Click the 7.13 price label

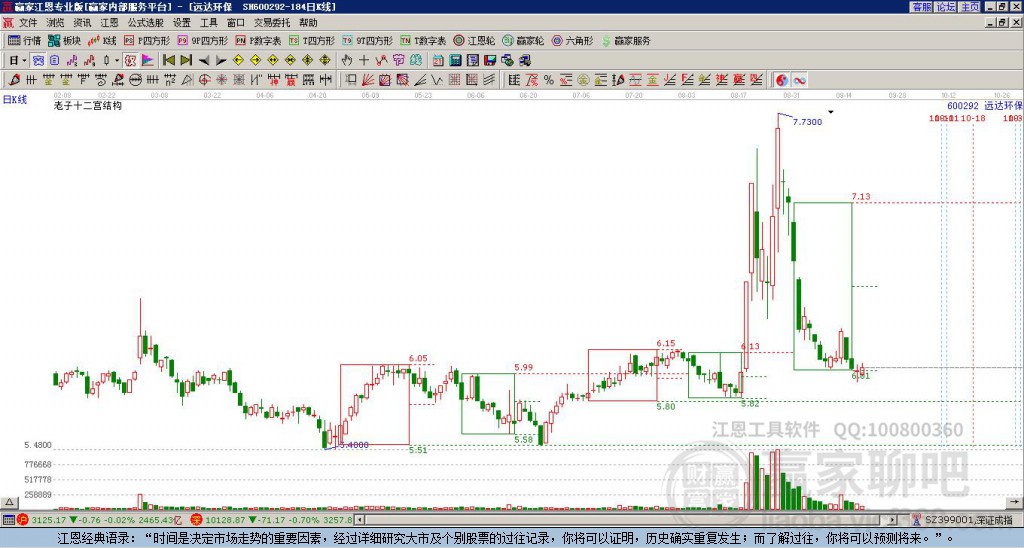click(x=861, y=196)
